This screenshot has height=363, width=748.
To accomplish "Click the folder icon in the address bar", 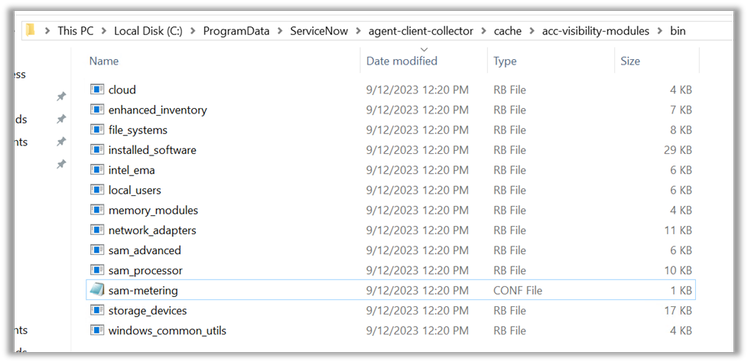I will (x=31, y=31).
